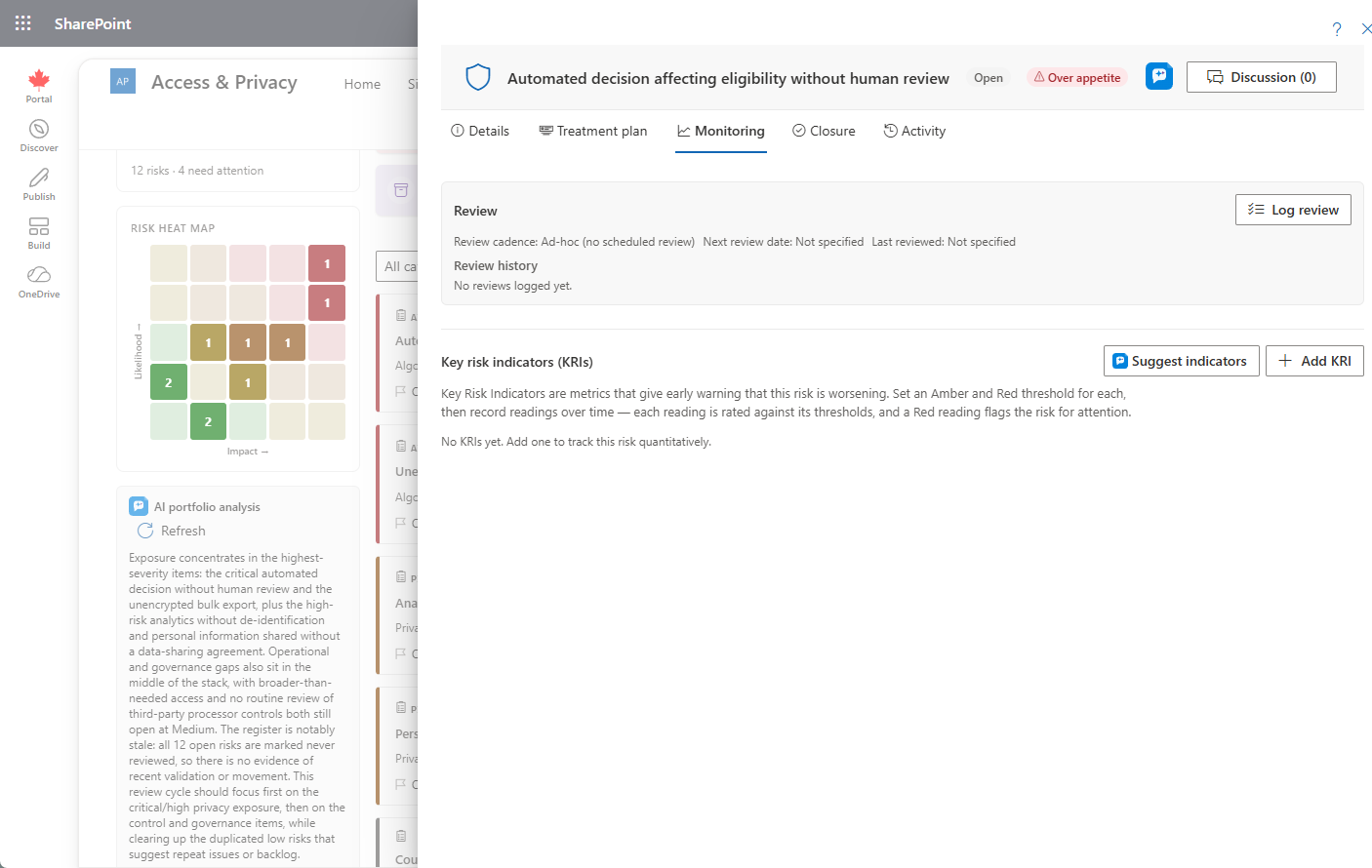Click the 'AI portfolio analysis' heading text
1372x868 pixels.
click(x=207, y=507)
